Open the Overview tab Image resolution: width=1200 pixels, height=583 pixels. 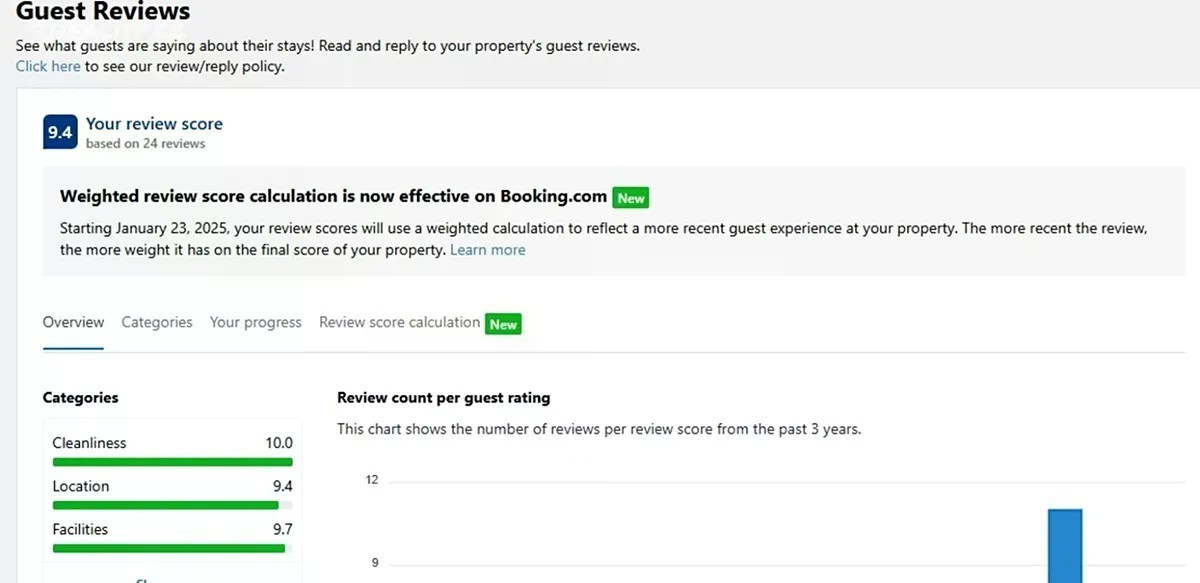click(x=73, y=322)
